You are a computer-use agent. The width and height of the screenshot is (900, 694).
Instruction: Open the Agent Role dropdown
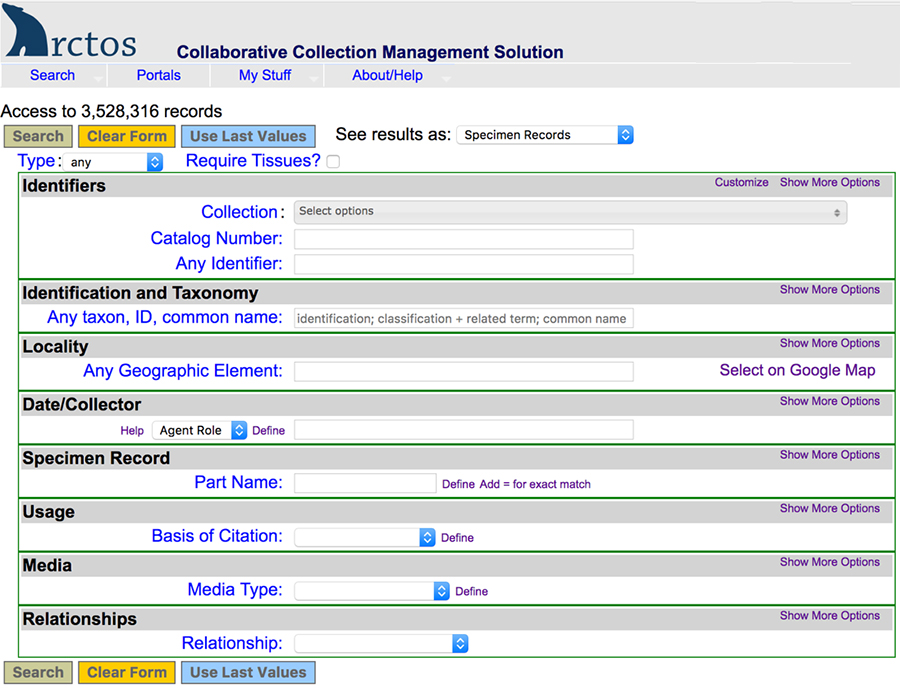pyautogui.click(x=199, y=430)
